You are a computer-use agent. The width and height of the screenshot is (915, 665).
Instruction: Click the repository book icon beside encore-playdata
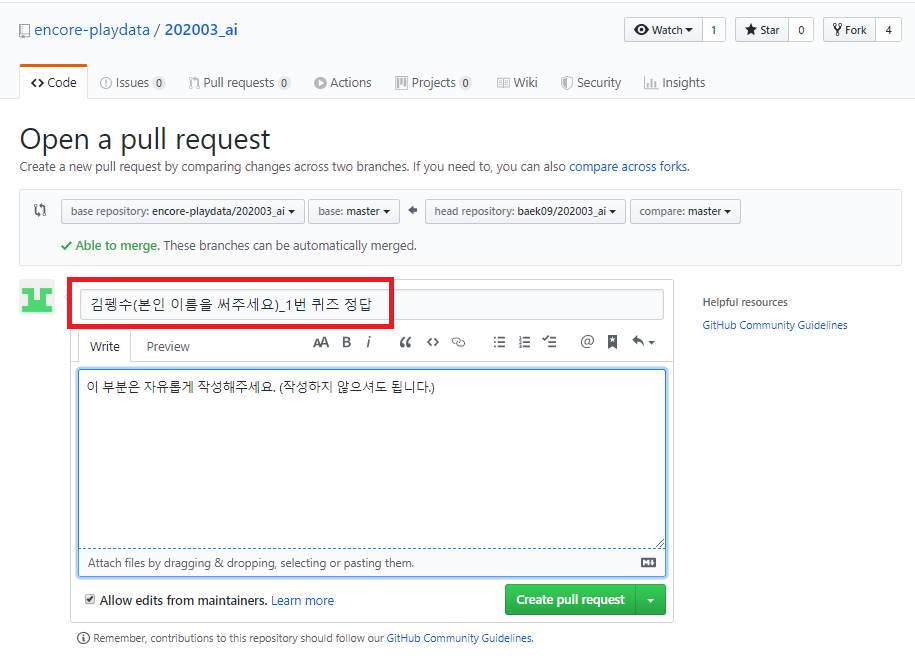point(24,31)
